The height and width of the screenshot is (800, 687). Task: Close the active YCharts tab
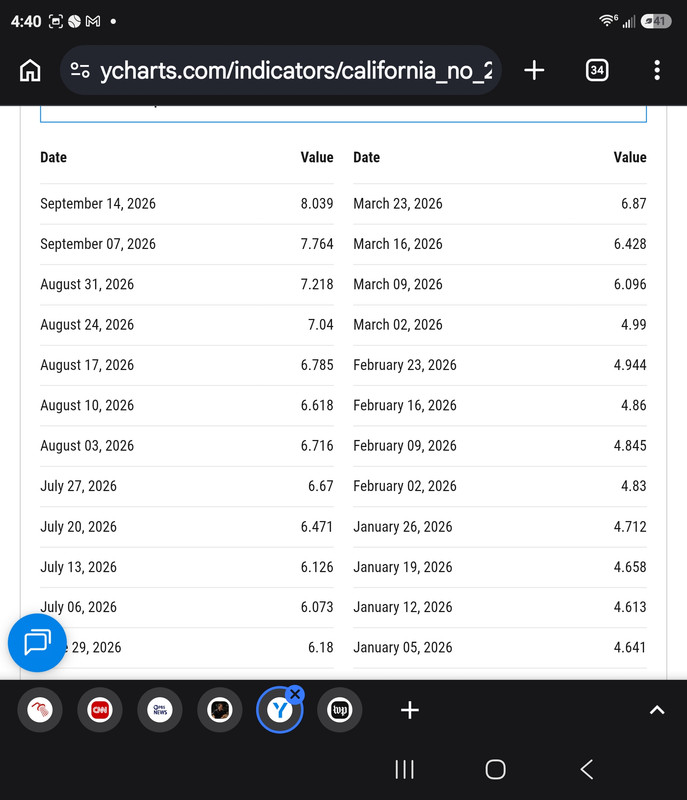click(295, 694)
